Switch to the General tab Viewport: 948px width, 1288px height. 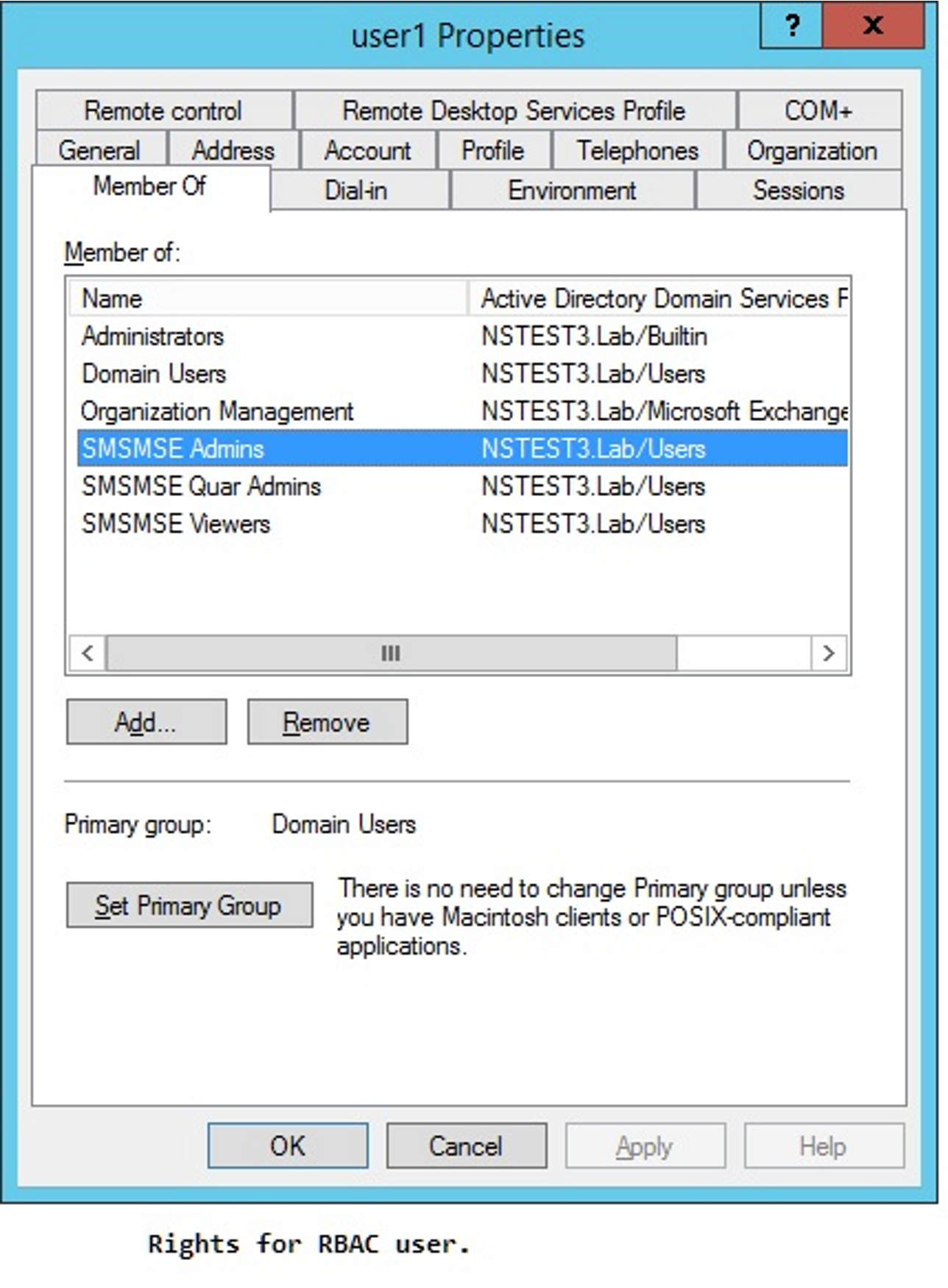pos(100,150)
